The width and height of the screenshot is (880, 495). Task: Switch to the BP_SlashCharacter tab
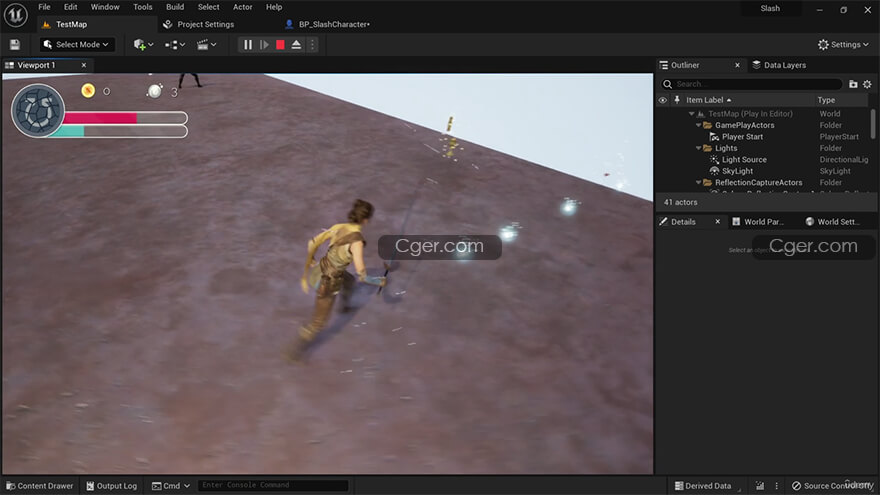[x=334, y=24]
